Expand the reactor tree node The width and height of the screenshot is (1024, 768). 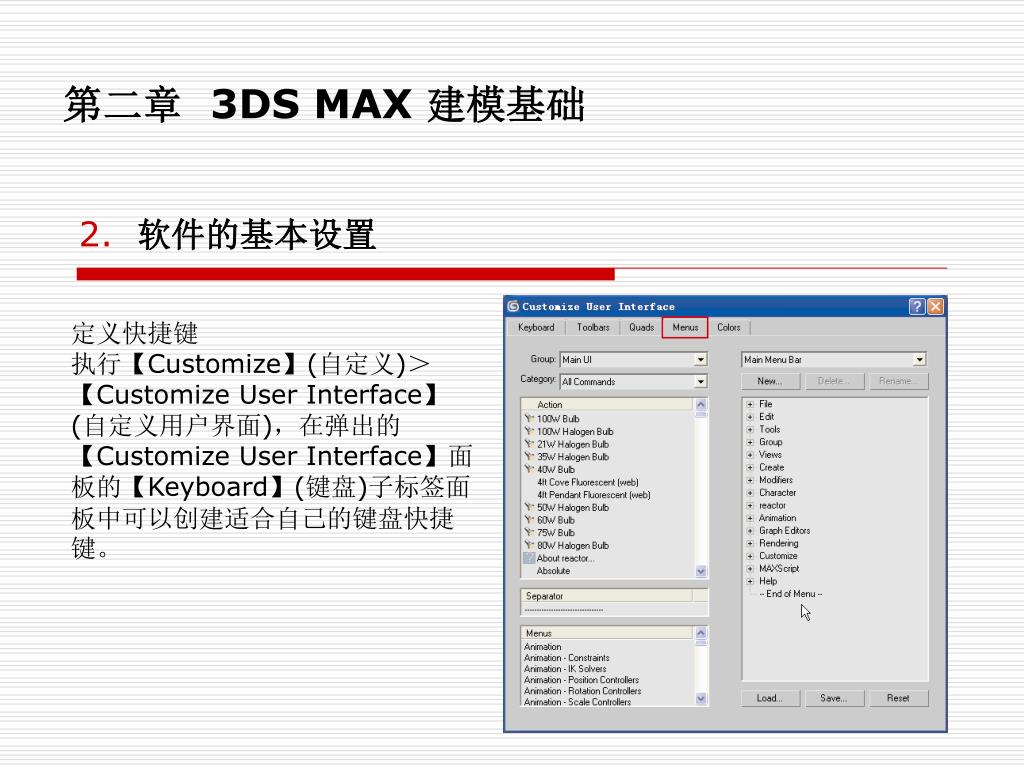(x=750, y=505)
